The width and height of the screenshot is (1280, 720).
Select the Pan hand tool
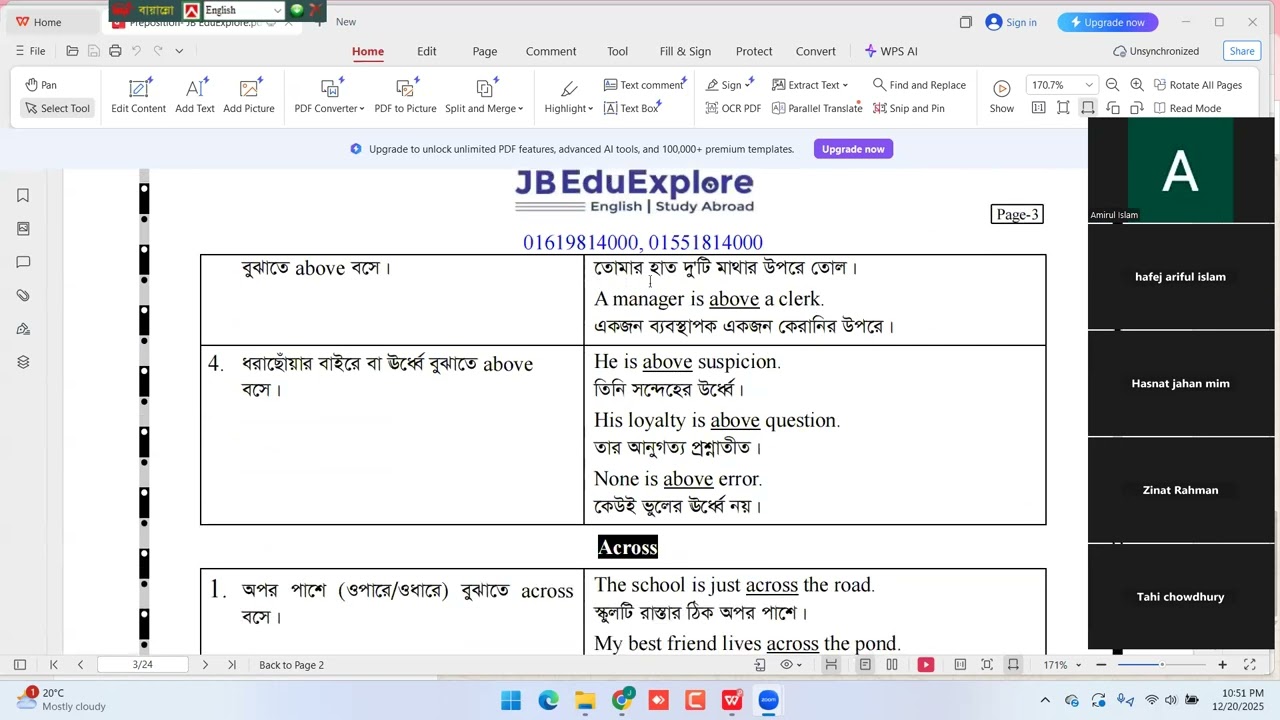click(42, 85)
